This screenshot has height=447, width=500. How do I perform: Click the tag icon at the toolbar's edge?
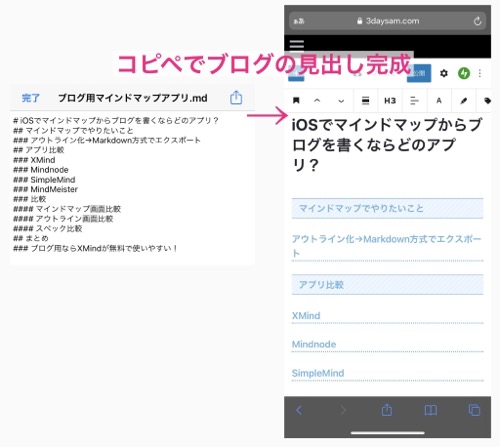pos(487,101)
